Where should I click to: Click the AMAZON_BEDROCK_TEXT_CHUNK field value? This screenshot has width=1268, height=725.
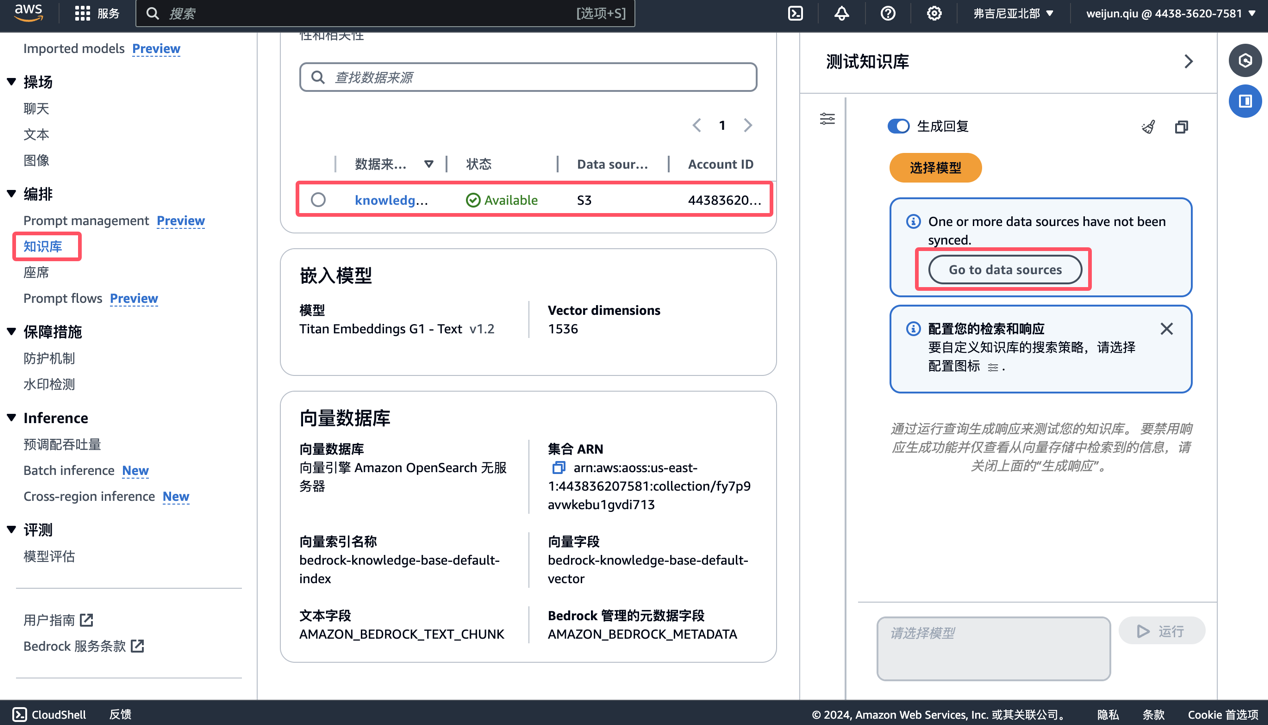[x=402, y=634]
